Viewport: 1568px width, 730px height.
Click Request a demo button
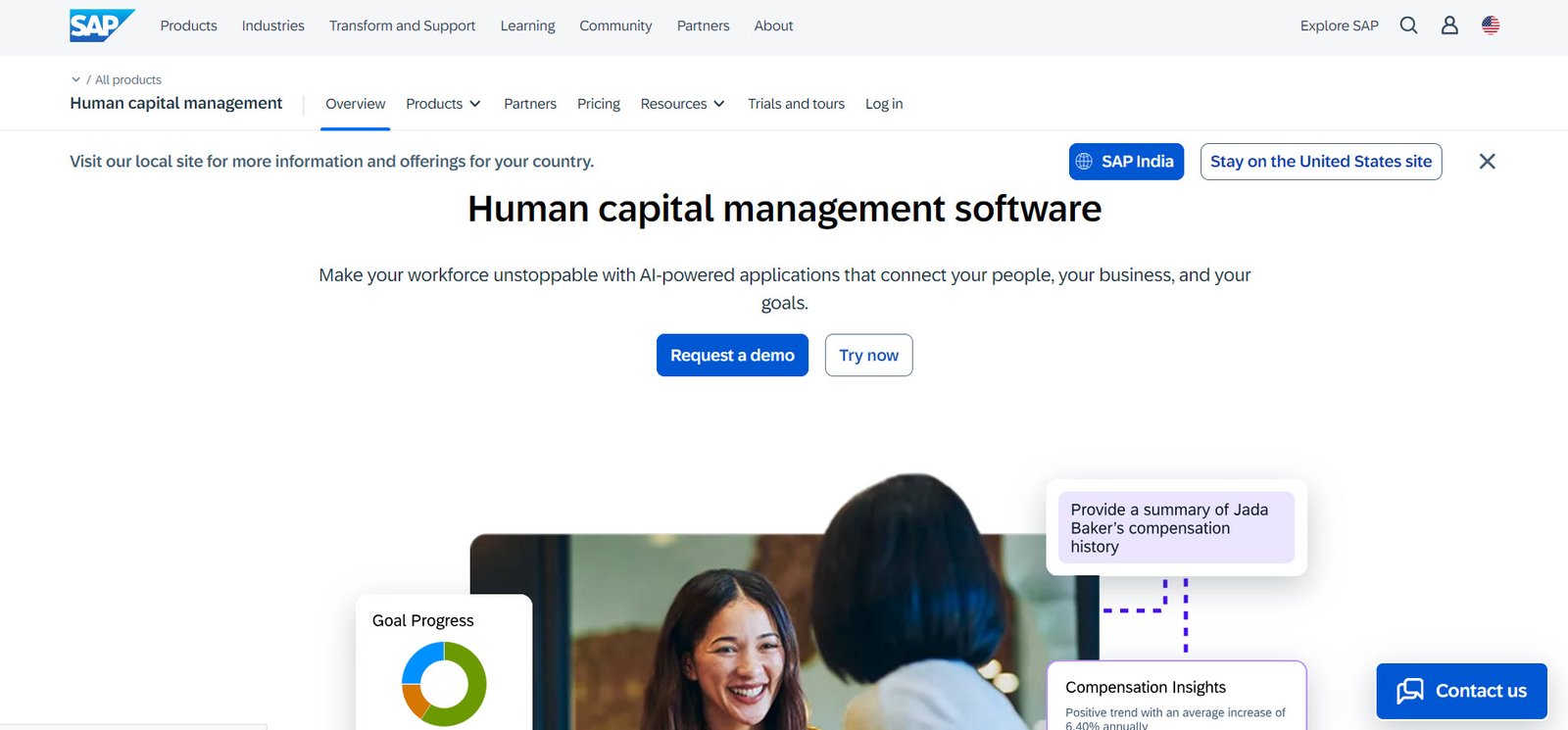(732, 355)
